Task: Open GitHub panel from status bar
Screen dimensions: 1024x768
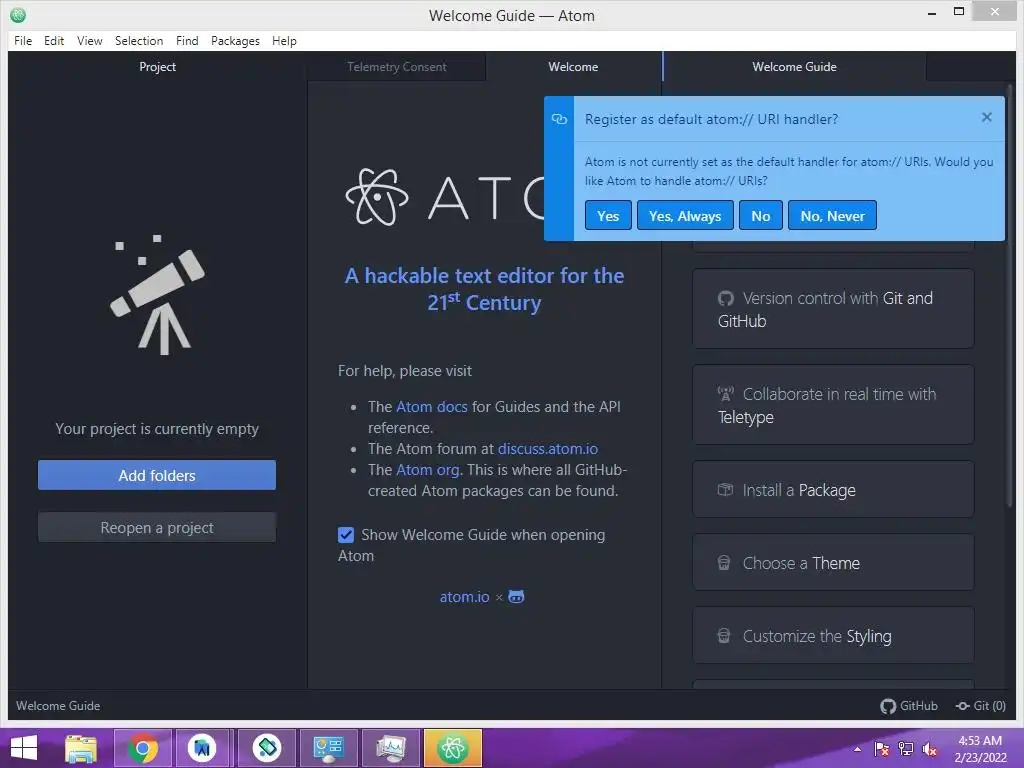Action: (908, 706)
